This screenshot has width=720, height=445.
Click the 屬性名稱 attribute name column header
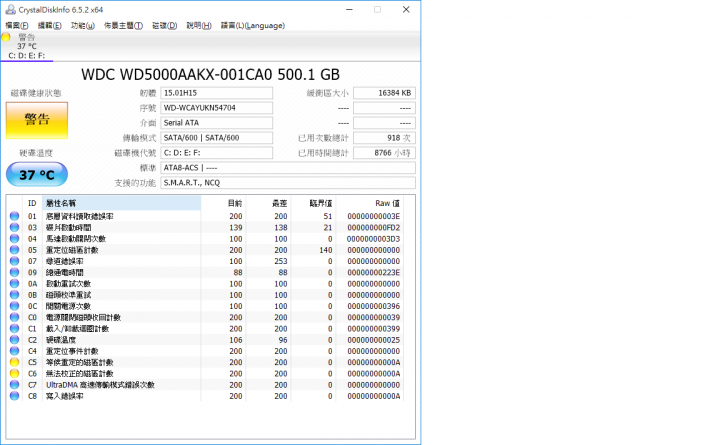(121, 203)
